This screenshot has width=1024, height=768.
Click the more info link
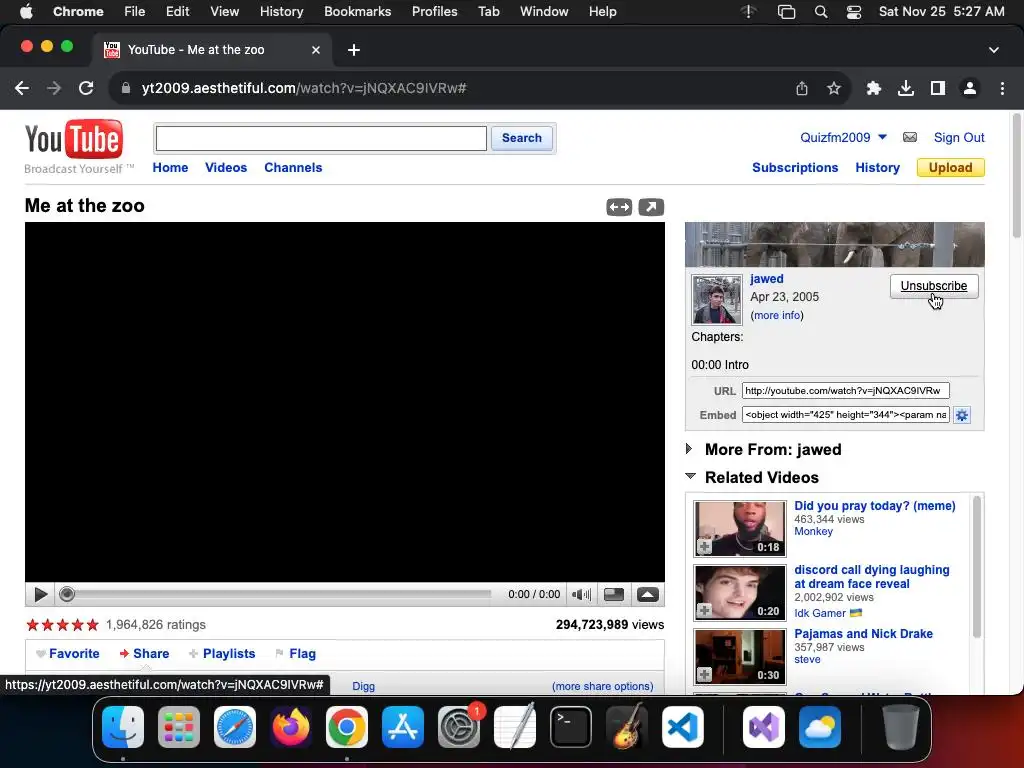point(777,315)
